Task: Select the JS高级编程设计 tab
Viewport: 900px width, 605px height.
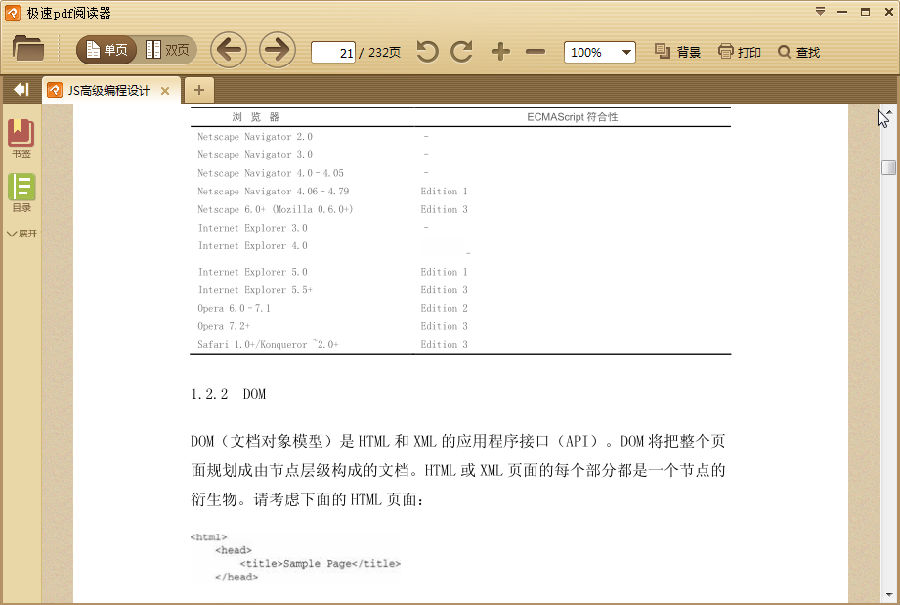Action: [109, 91]
